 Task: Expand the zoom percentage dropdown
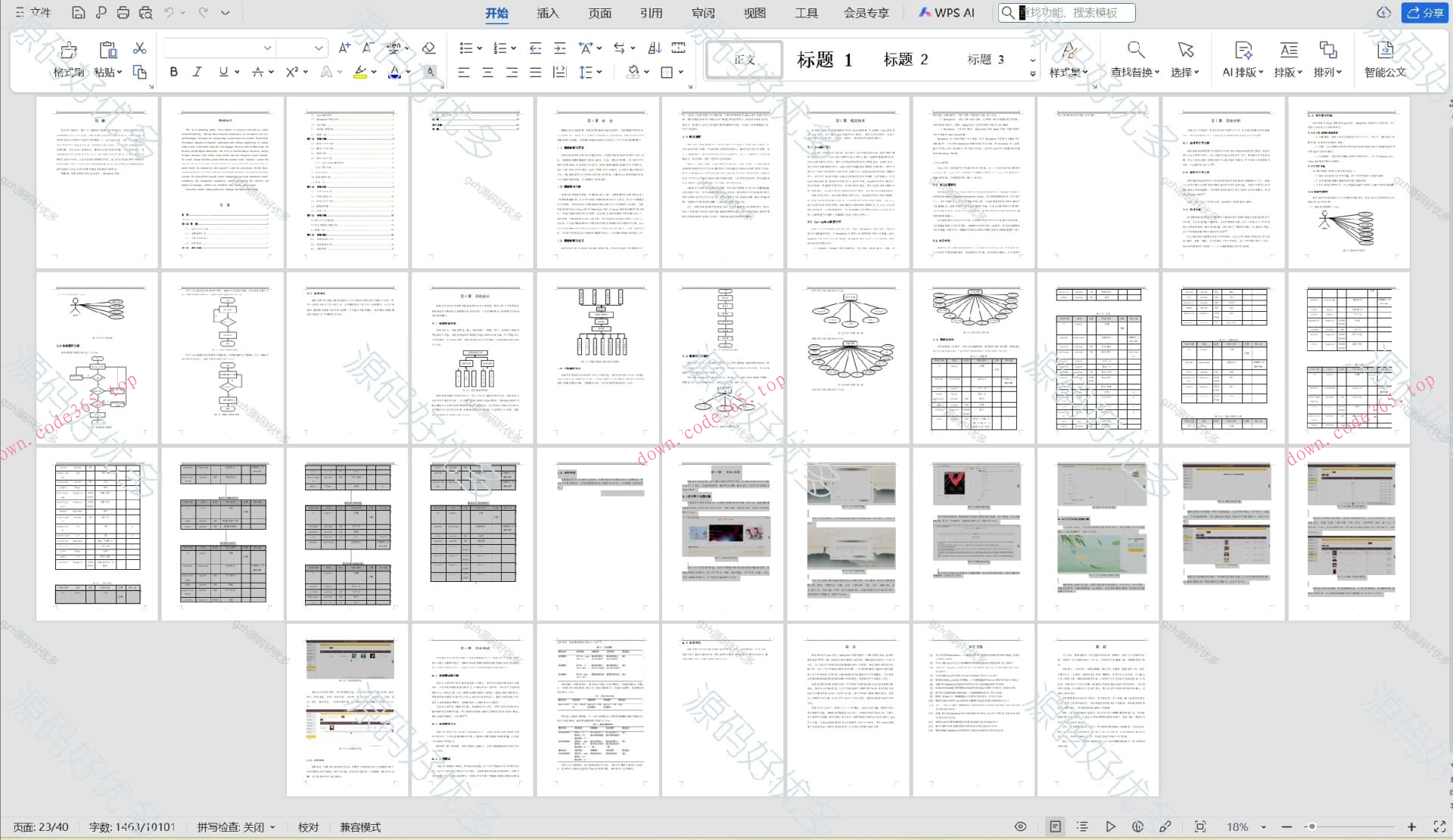(1263, 827)
